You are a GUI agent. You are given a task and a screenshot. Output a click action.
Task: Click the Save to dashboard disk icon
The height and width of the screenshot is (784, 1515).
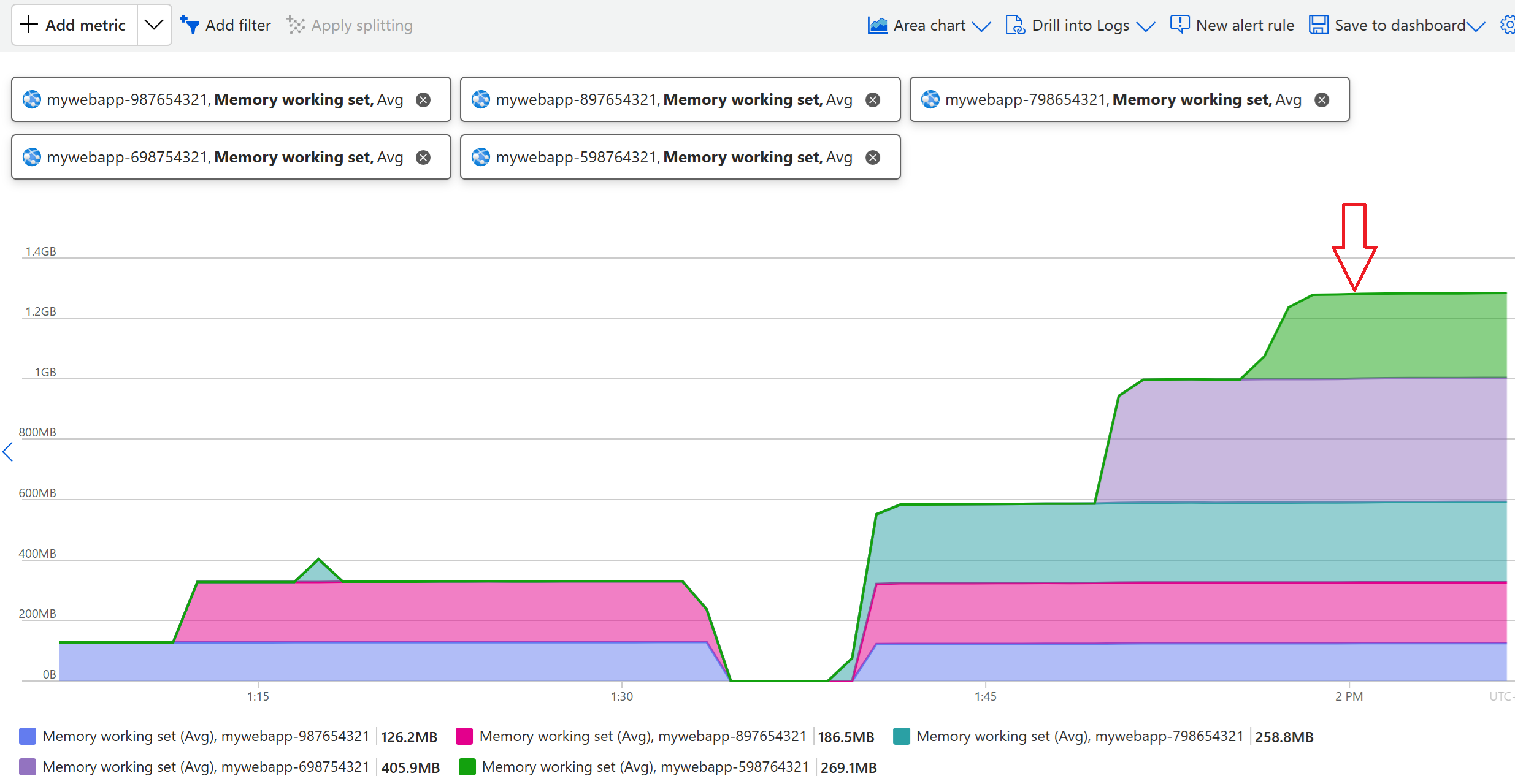(1319, 24)
